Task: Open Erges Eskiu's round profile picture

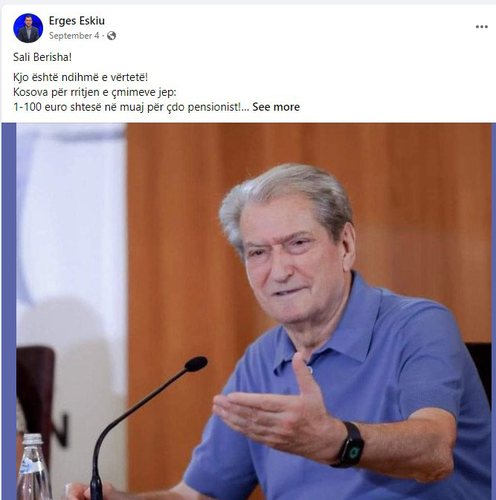Action: (28, 28)
